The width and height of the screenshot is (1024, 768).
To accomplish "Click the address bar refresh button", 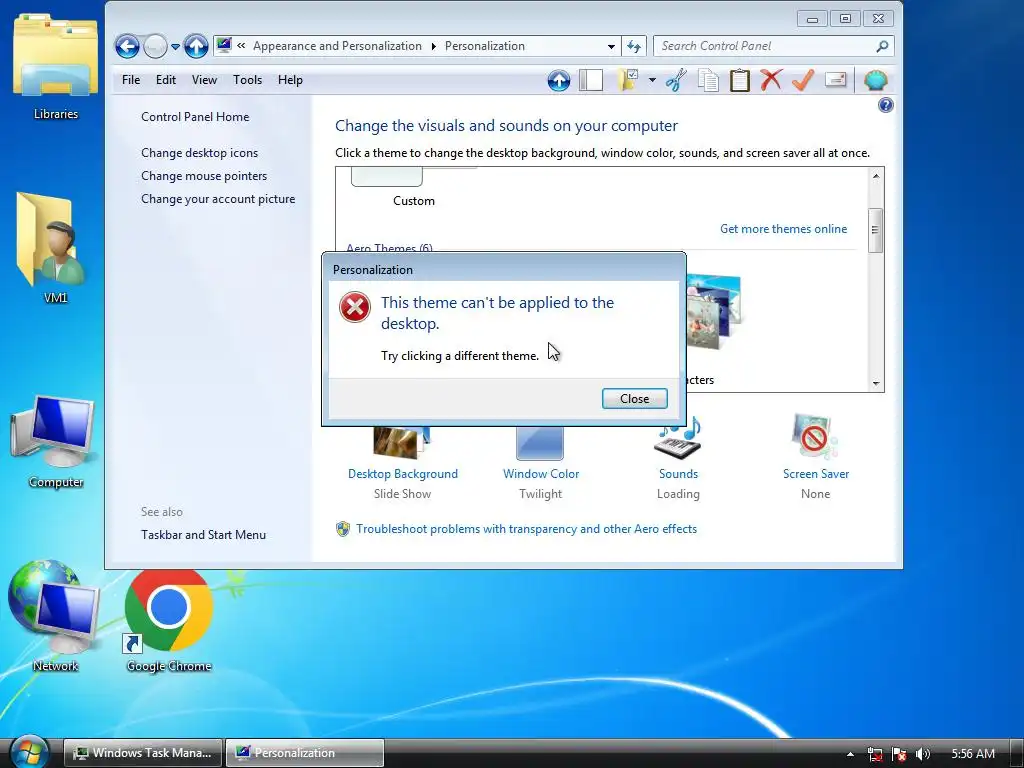I will tap(633, 46).
